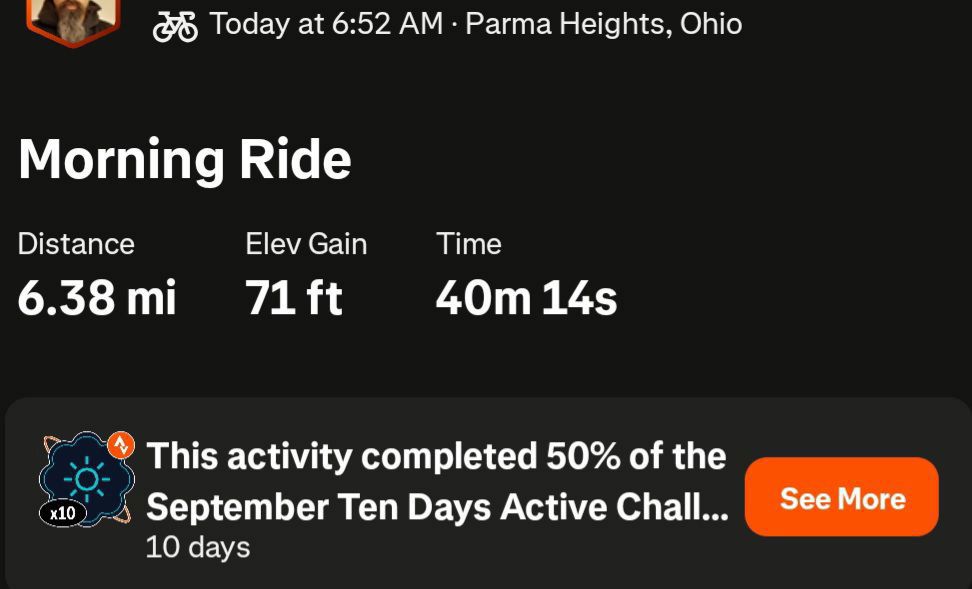The width and height of the screenshot is (972, 589).
Task: Click the small orange Strava logo badge
Action: click(x=121, y=444)
